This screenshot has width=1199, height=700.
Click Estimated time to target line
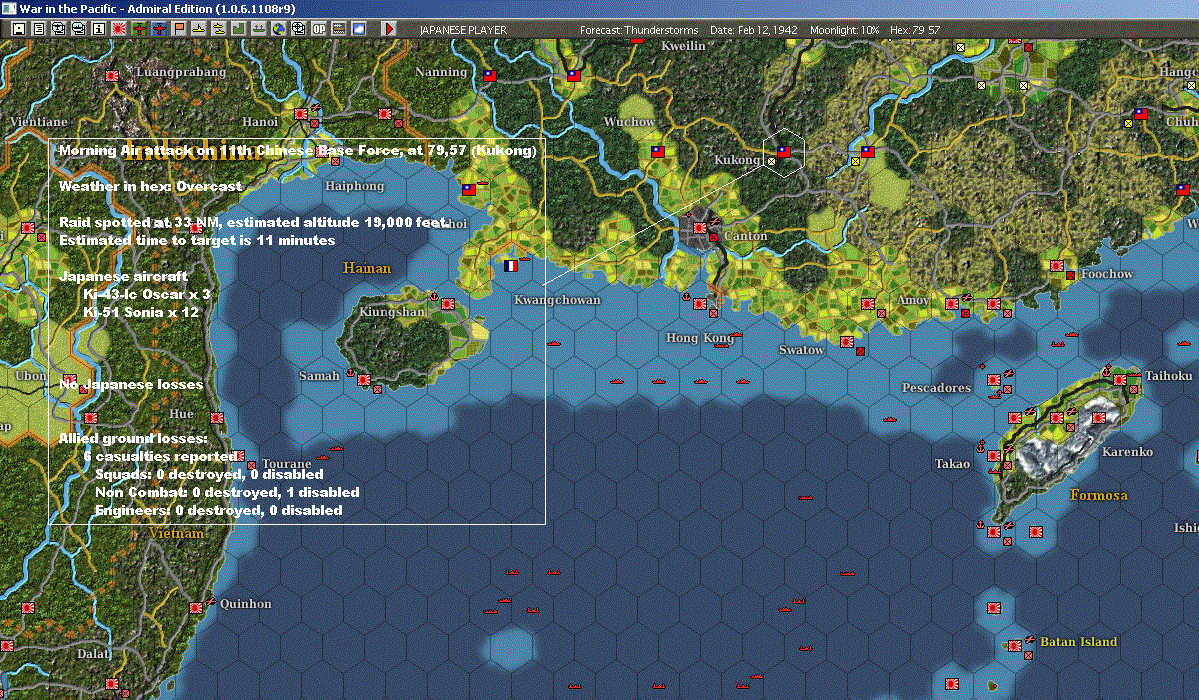[x=197, y=240]
